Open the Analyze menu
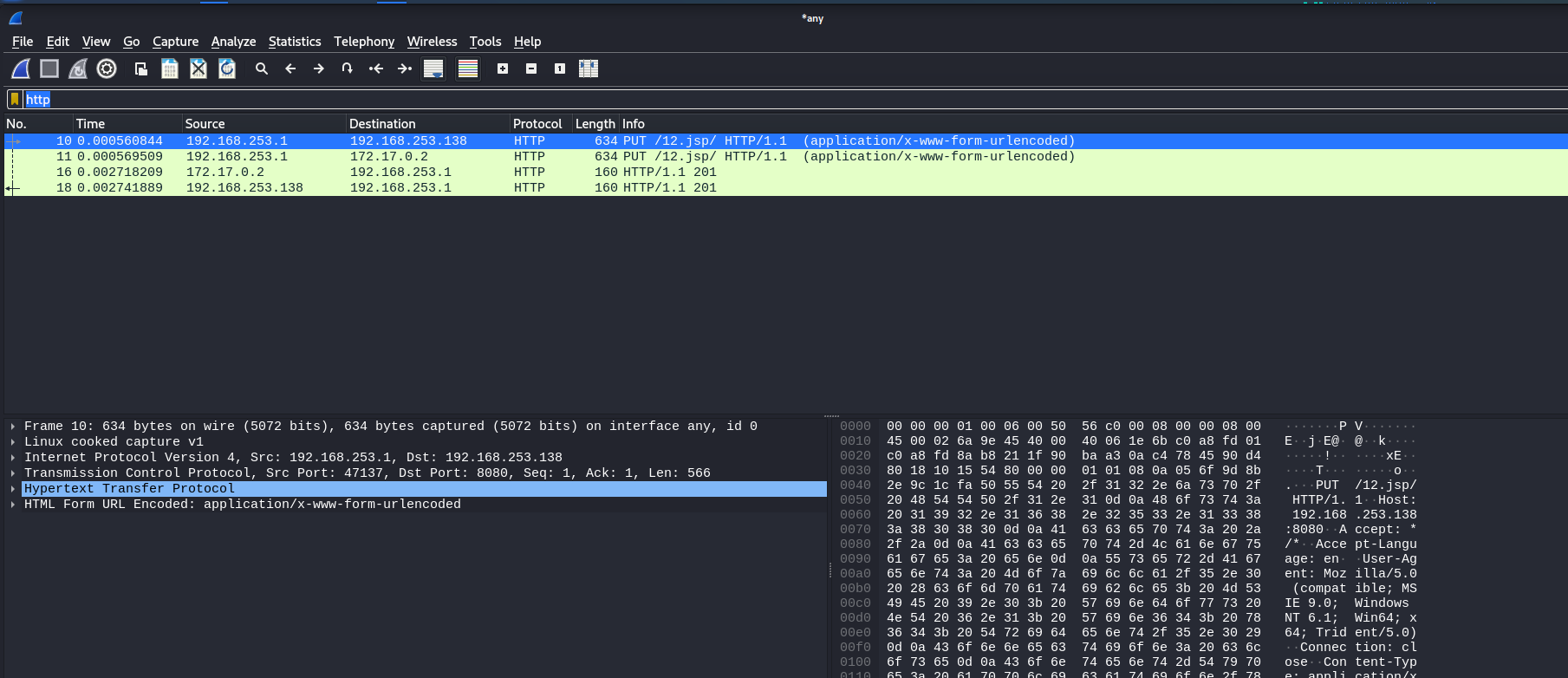Image resolution: width=1568 pixels, height=678 pixels. point(233,42)
